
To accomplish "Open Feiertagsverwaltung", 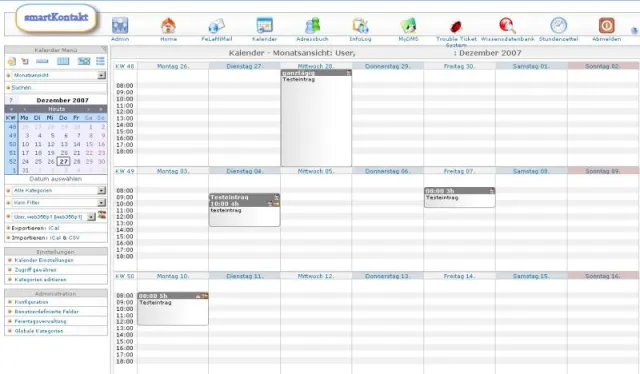I will coord(40,321).
